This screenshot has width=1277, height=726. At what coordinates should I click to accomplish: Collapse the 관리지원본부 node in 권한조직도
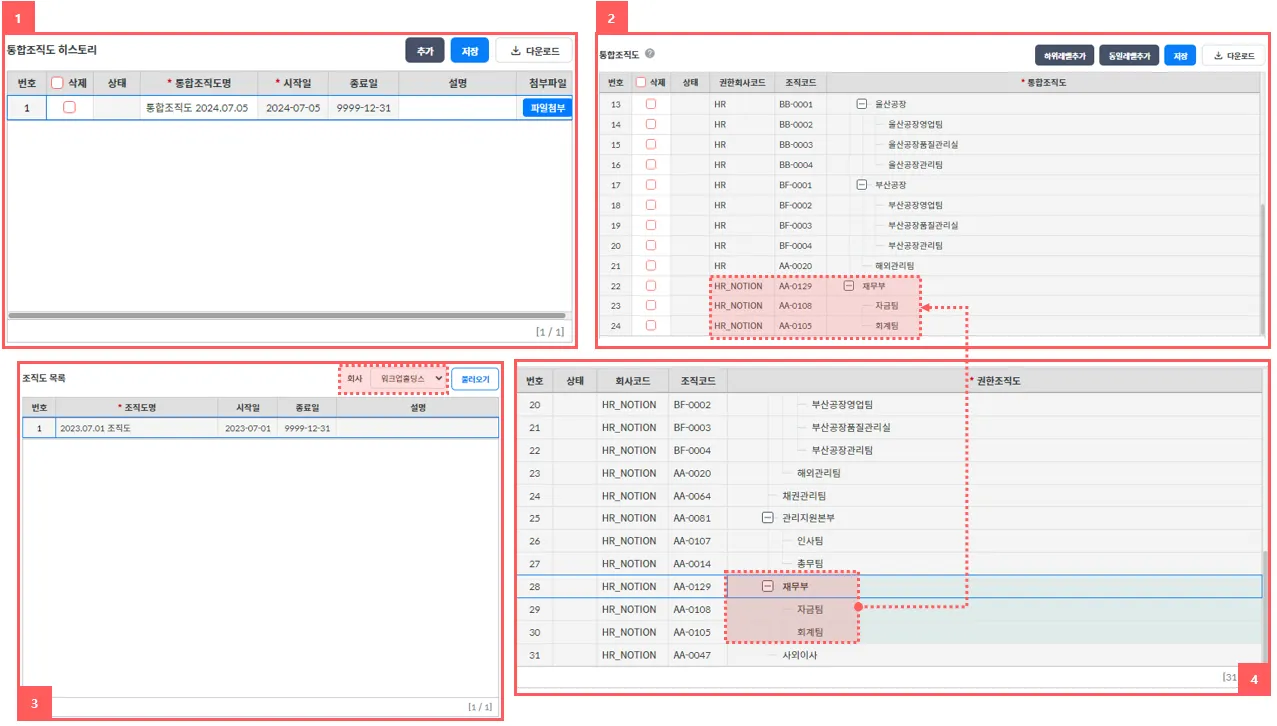768,518
